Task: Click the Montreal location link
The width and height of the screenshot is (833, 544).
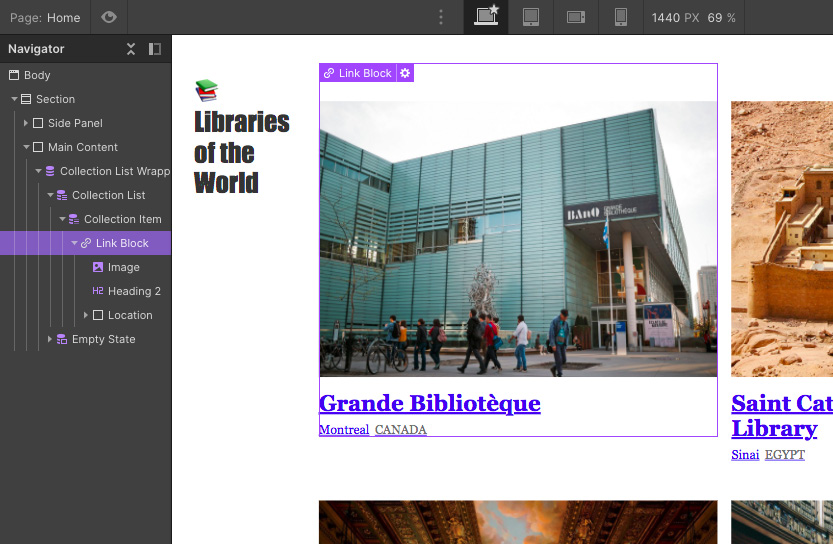Action: 344,429
